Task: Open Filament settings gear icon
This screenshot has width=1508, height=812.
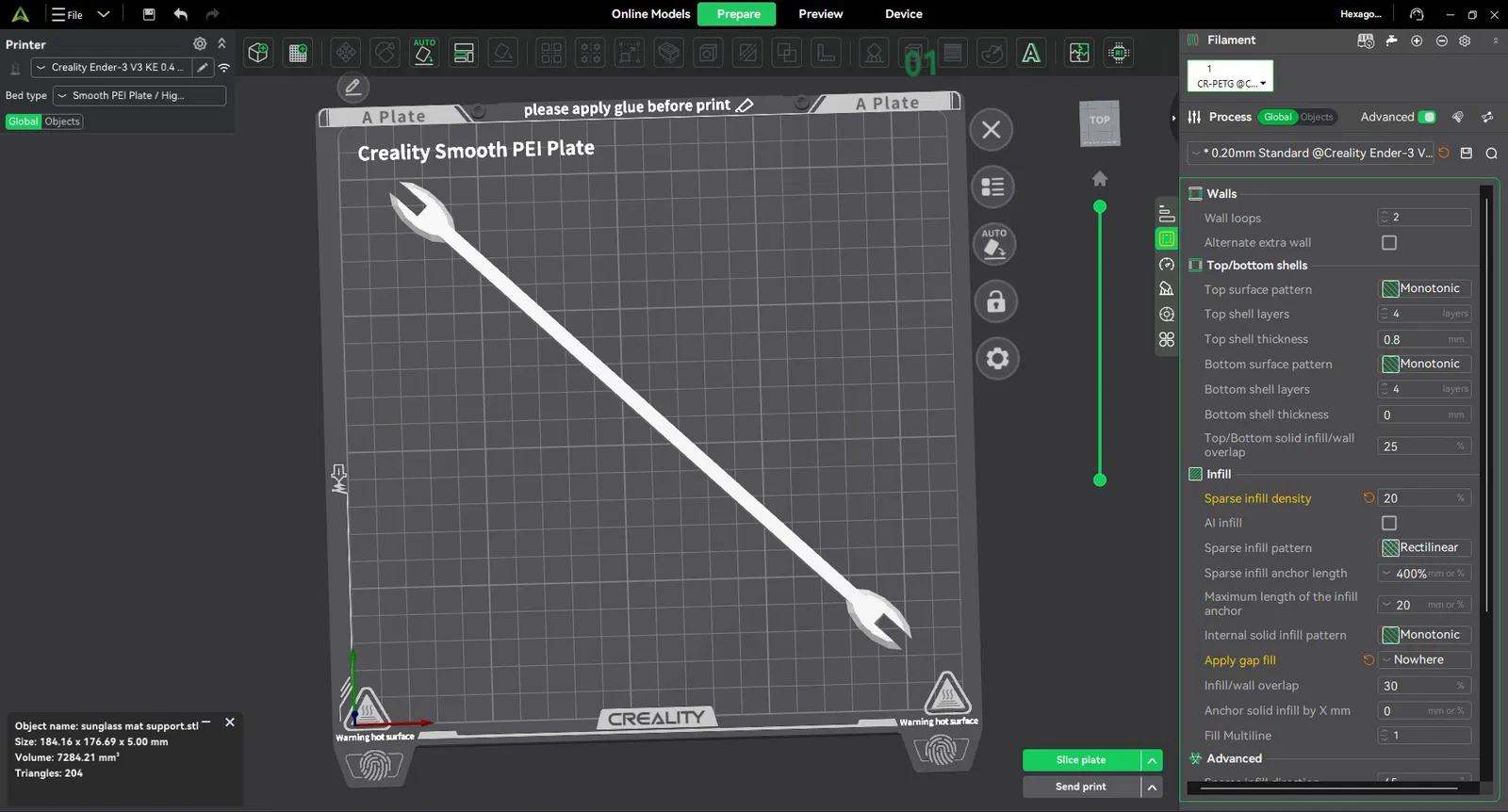Action: pos(1465,41)
